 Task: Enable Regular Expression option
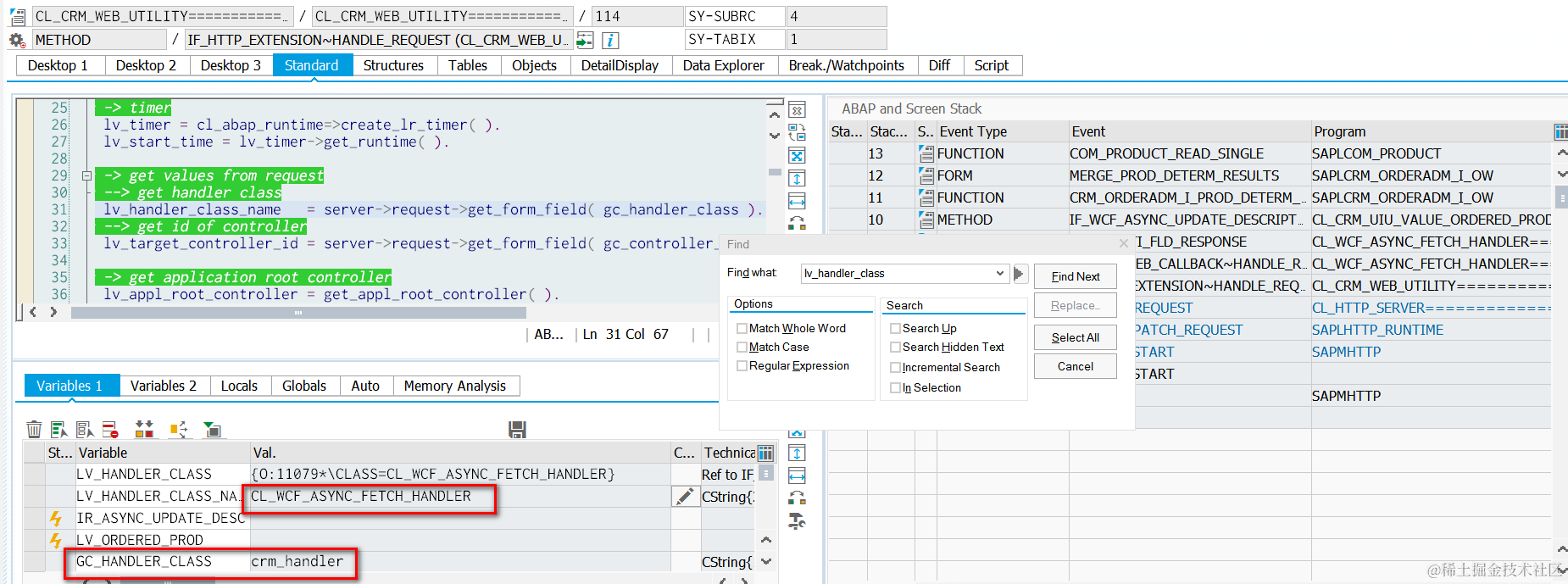(x=742, y=365)
